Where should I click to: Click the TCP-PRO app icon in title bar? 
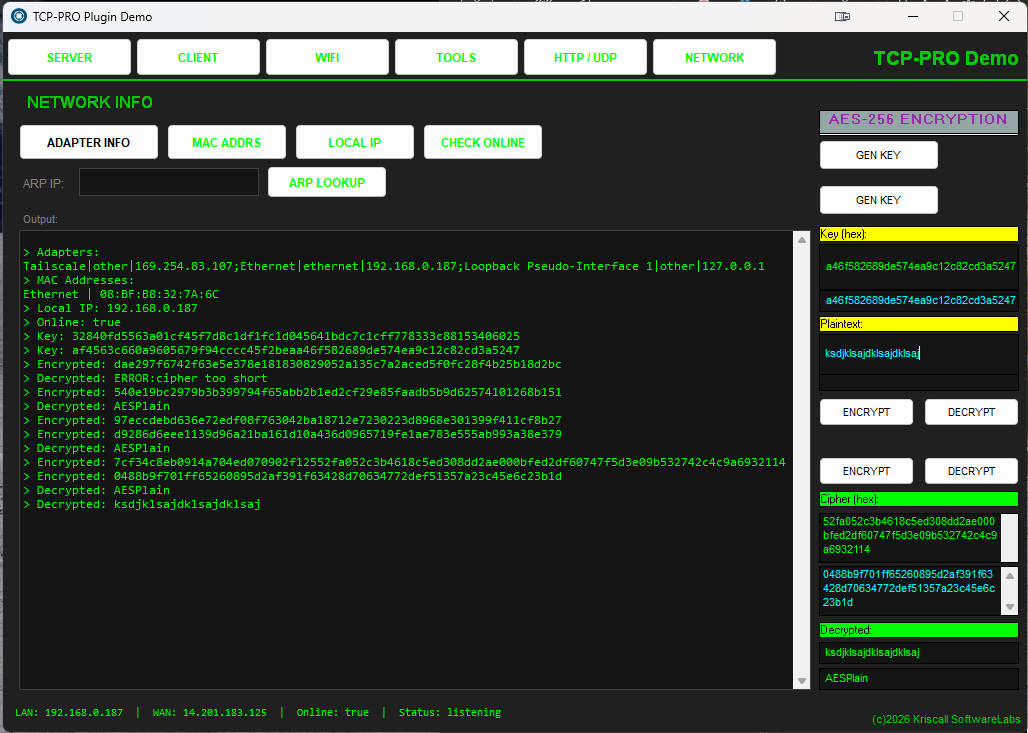point(18,16)
